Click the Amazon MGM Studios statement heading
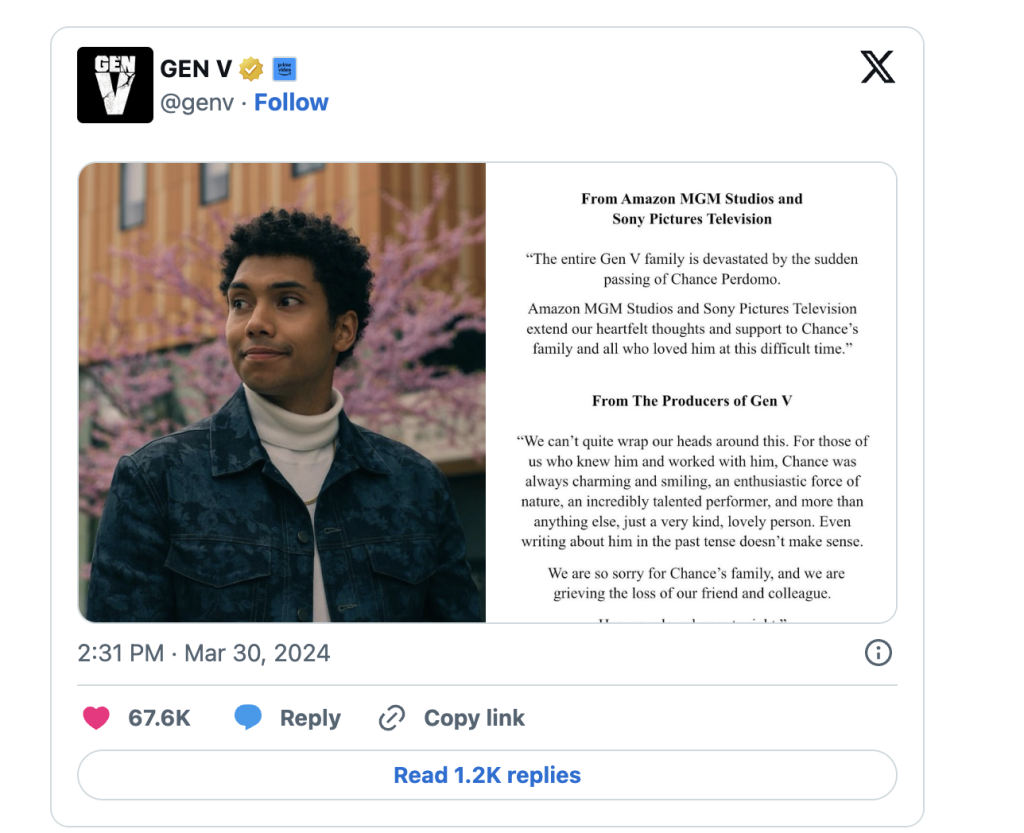The image size is (1024, 833). [x=692, y=208]
